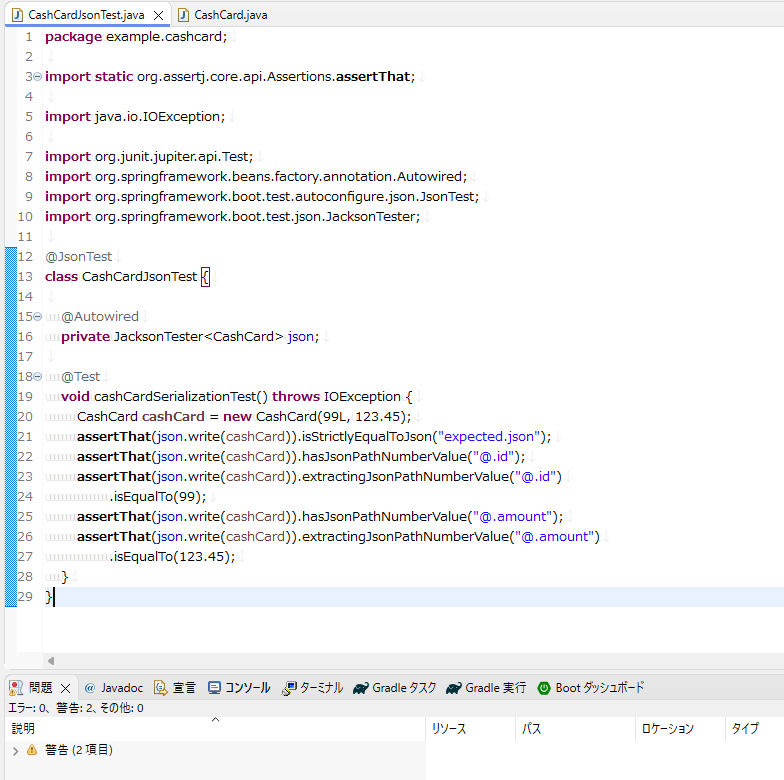784x780 pixels.
Task: Click the blue change marker beside line 12
Action: 10,257
